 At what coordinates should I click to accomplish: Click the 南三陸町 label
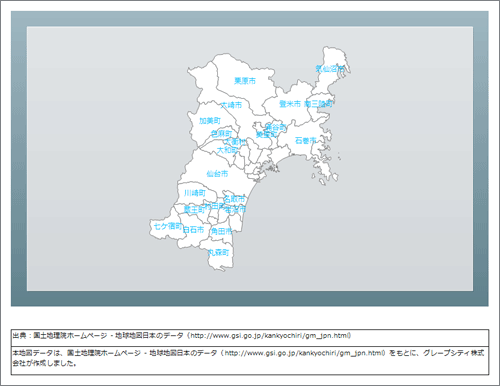pyautogui.click(x=319, y=104)
